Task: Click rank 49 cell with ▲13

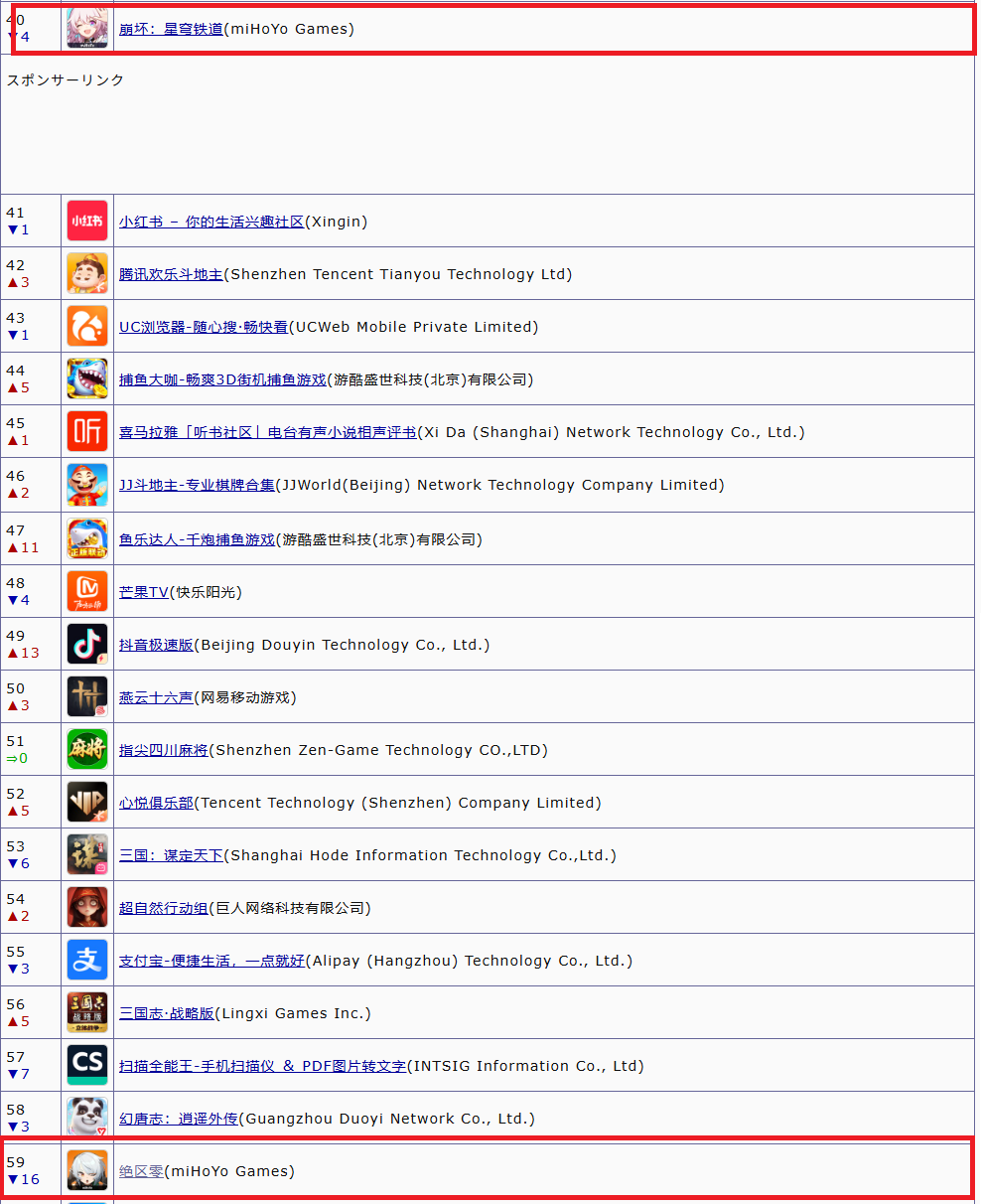Action: [x=31, y=644]
